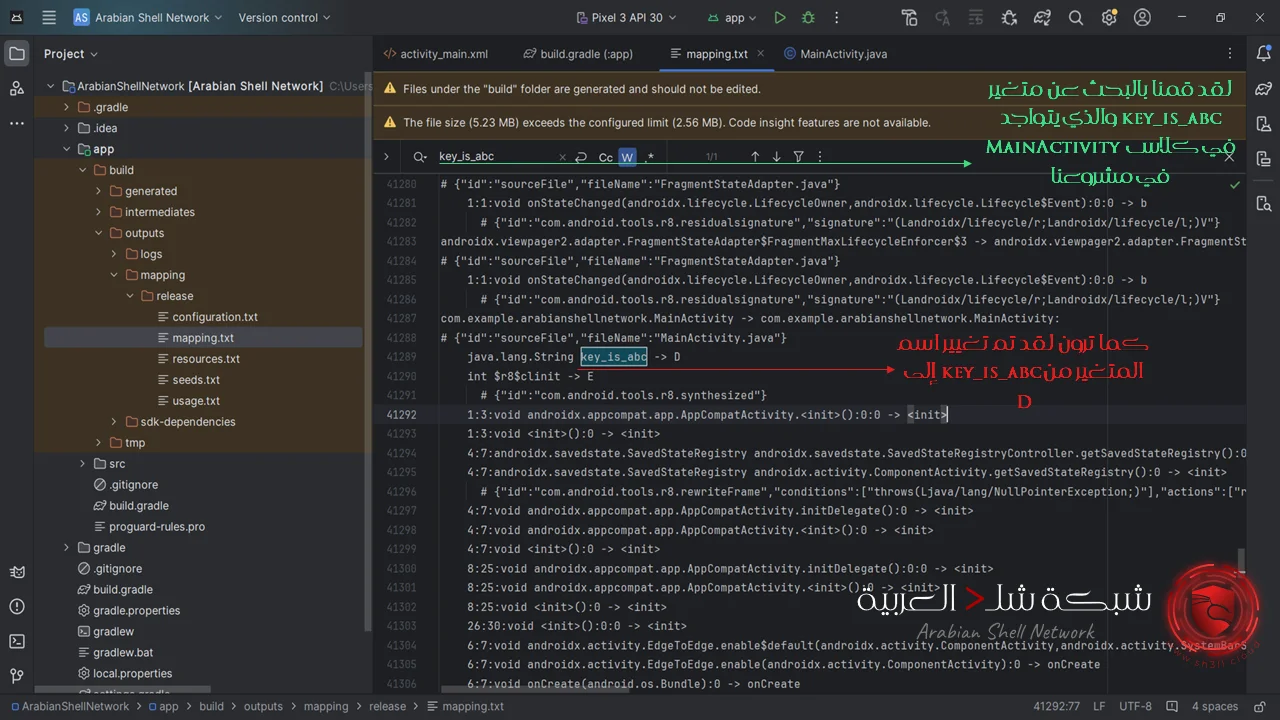This screenshot has width=1280, height=720.
Task: Switch to MainActivity.java tab
Action: 836,54
